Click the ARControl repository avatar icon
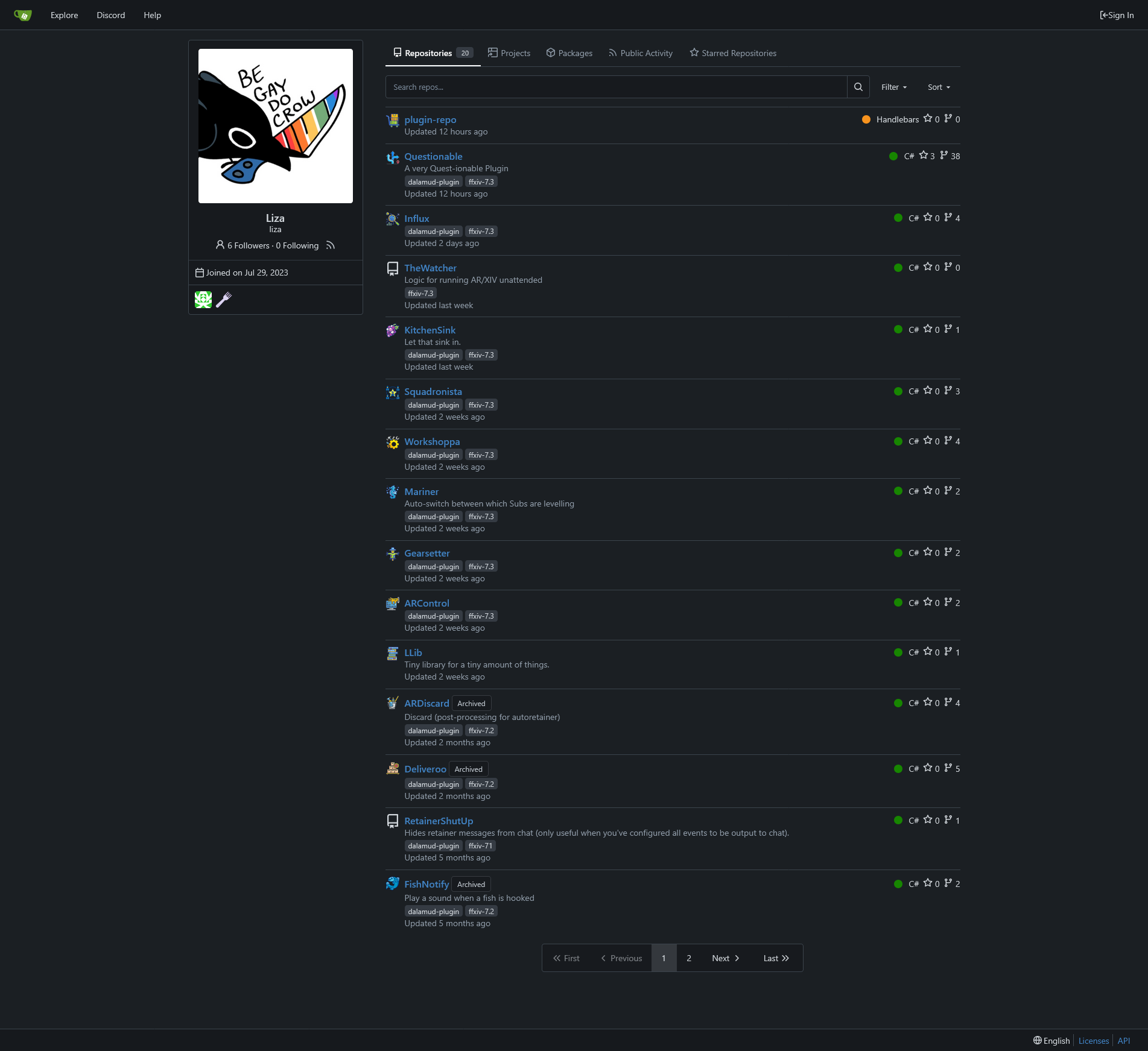Image resolution: width=1148 pixels, height=1051 pixels. [393, 604]
